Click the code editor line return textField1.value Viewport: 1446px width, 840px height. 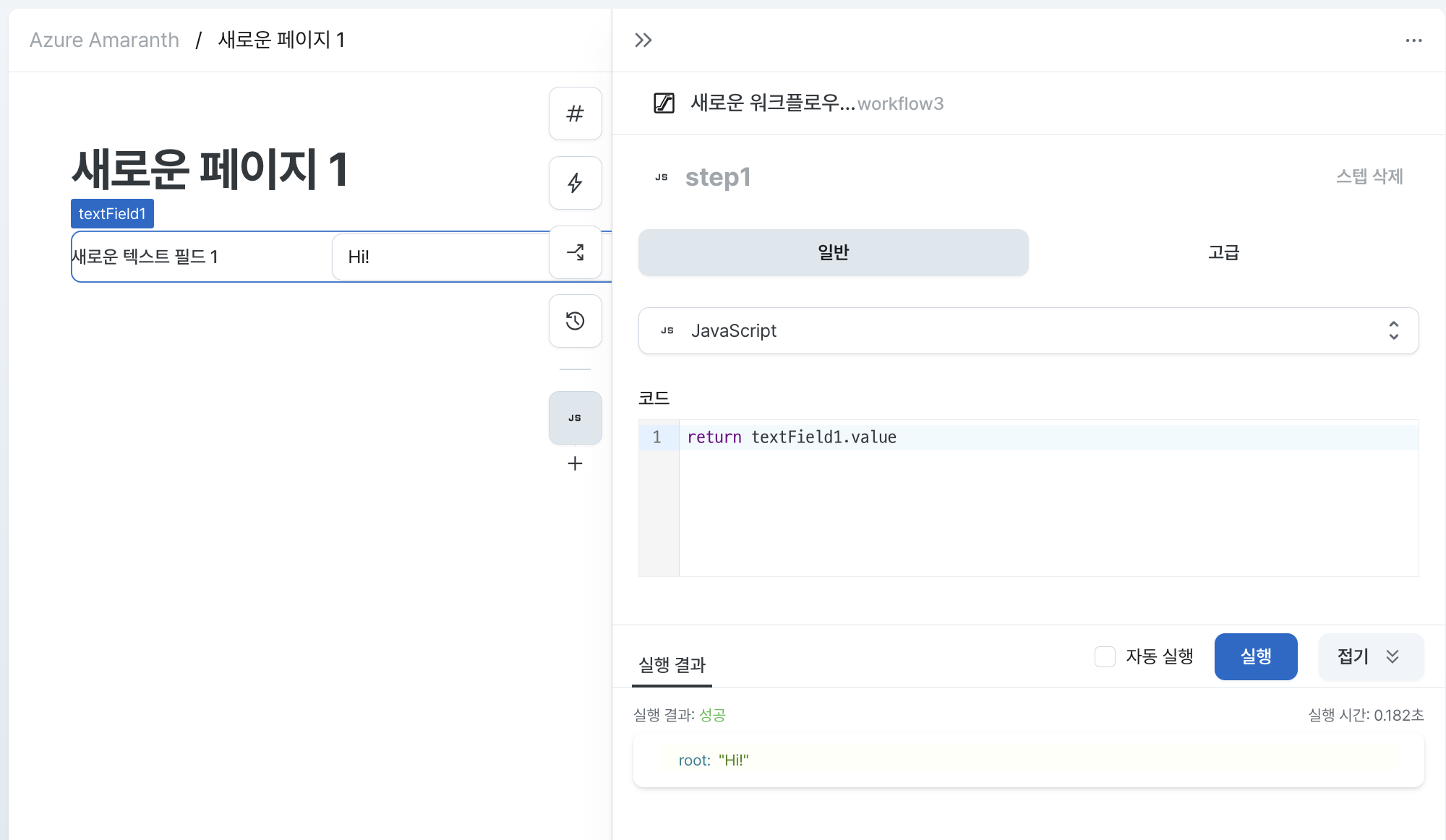coord(792,437)
